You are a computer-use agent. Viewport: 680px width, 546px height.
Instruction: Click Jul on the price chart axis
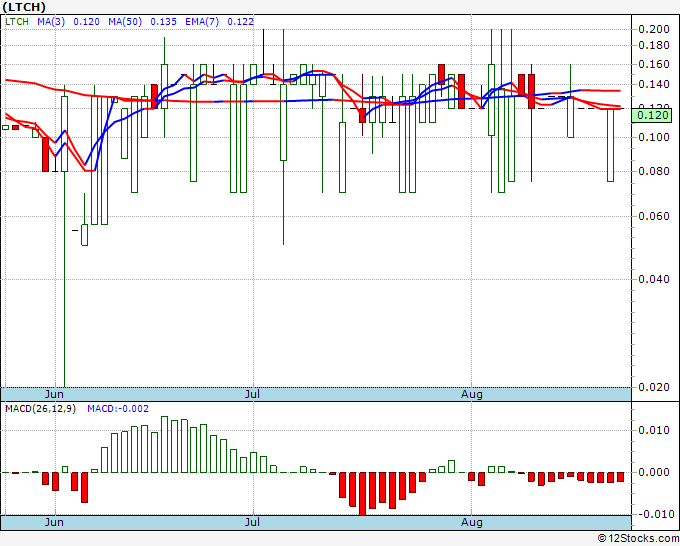point(252,394)
